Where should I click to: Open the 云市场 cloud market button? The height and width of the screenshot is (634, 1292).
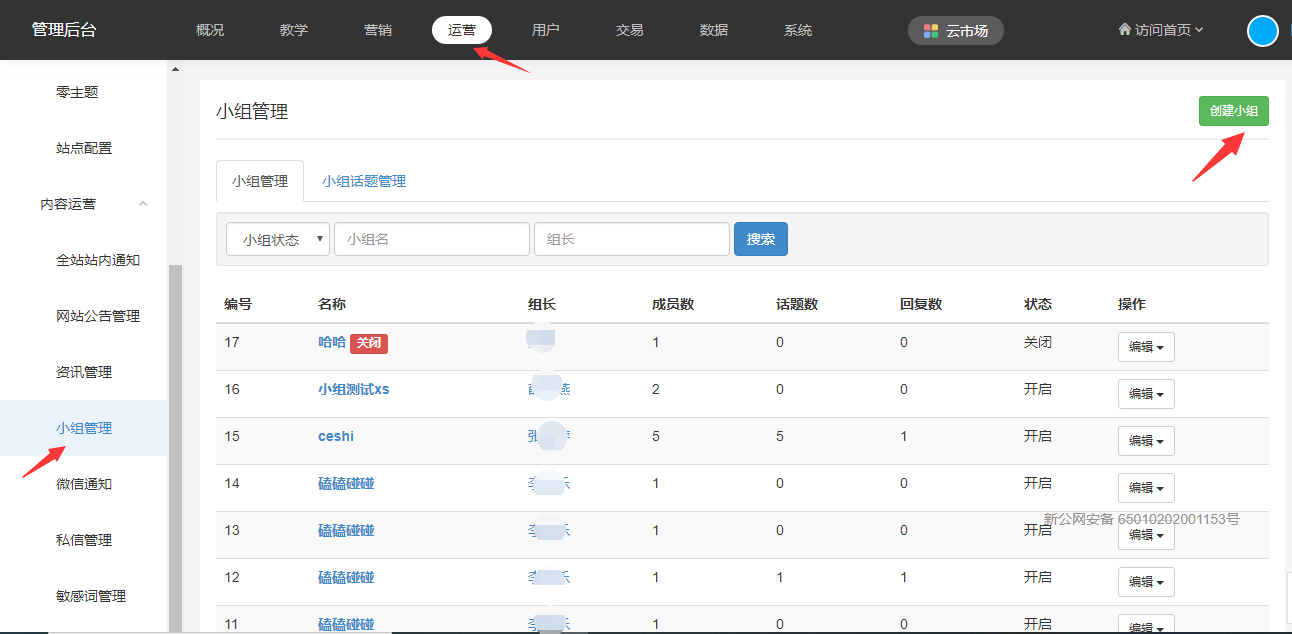pyautogui.click(x=955, y=31)
